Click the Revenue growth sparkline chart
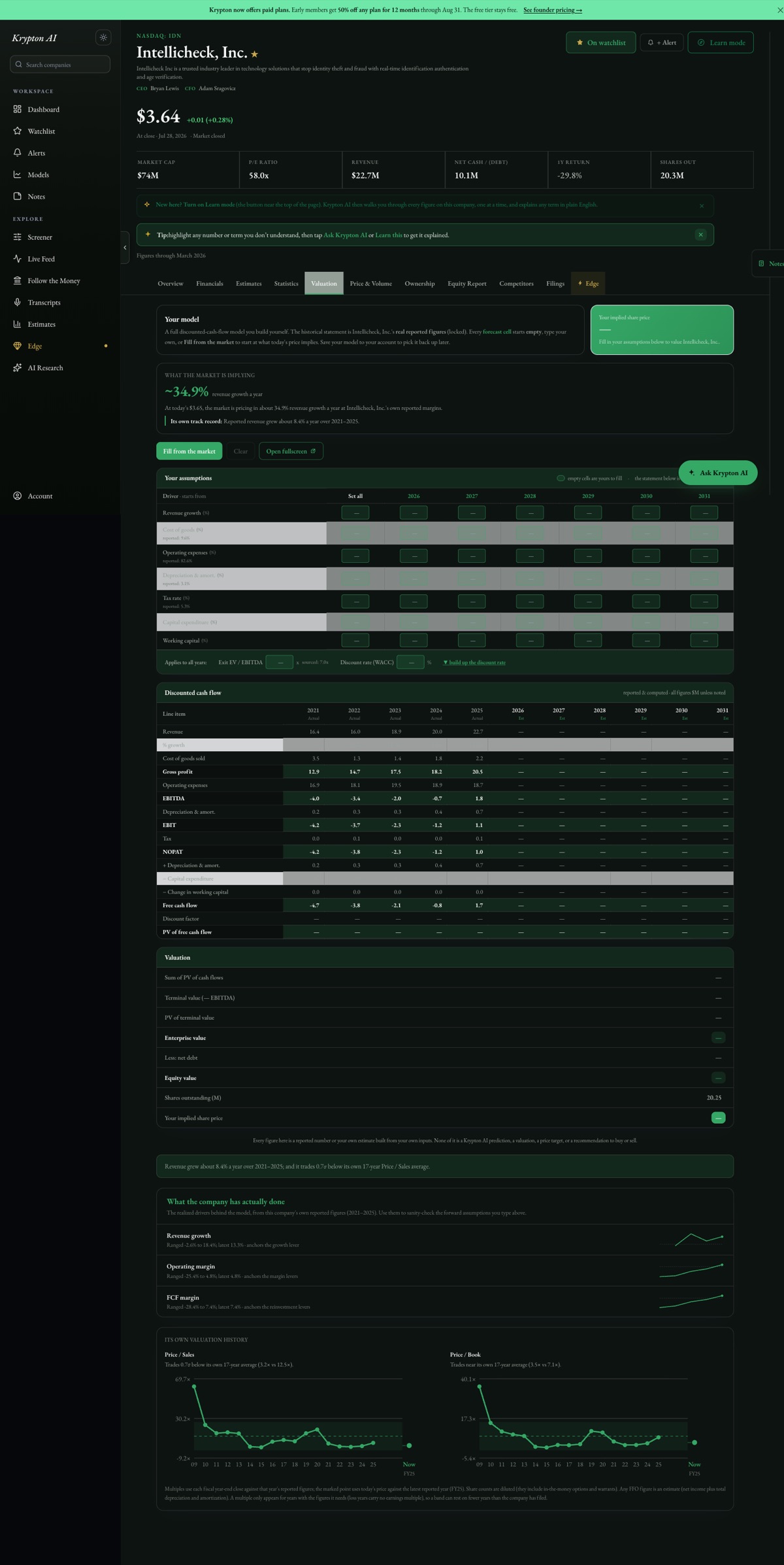 coord(692,1239)
